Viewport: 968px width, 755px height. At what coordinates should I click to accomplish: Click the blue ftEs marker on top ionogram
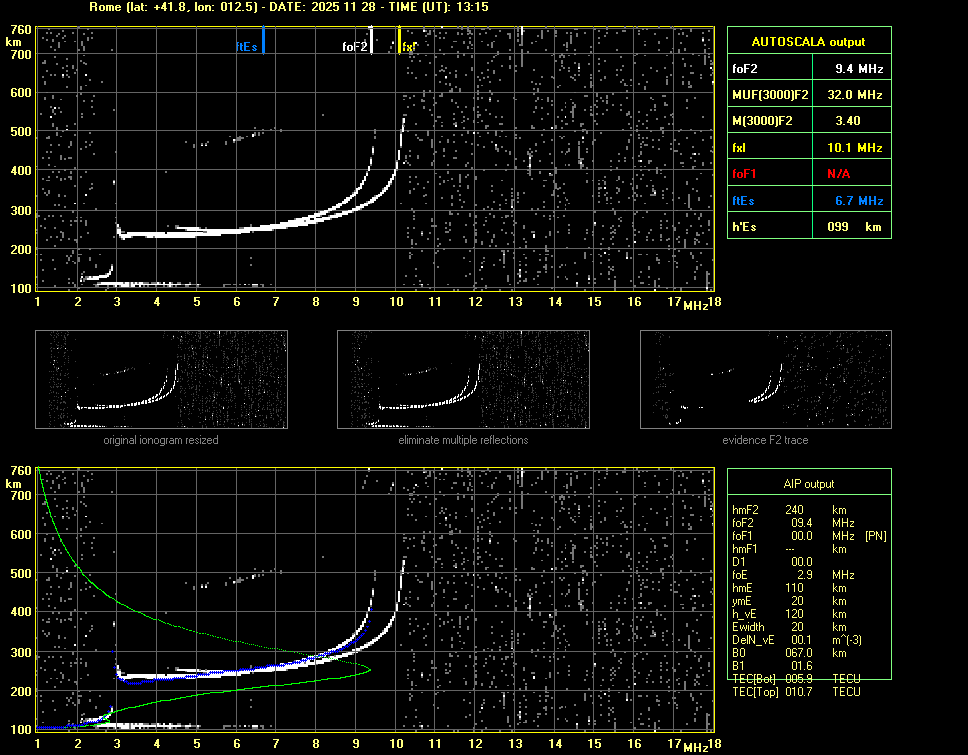(x=262, y=41)
